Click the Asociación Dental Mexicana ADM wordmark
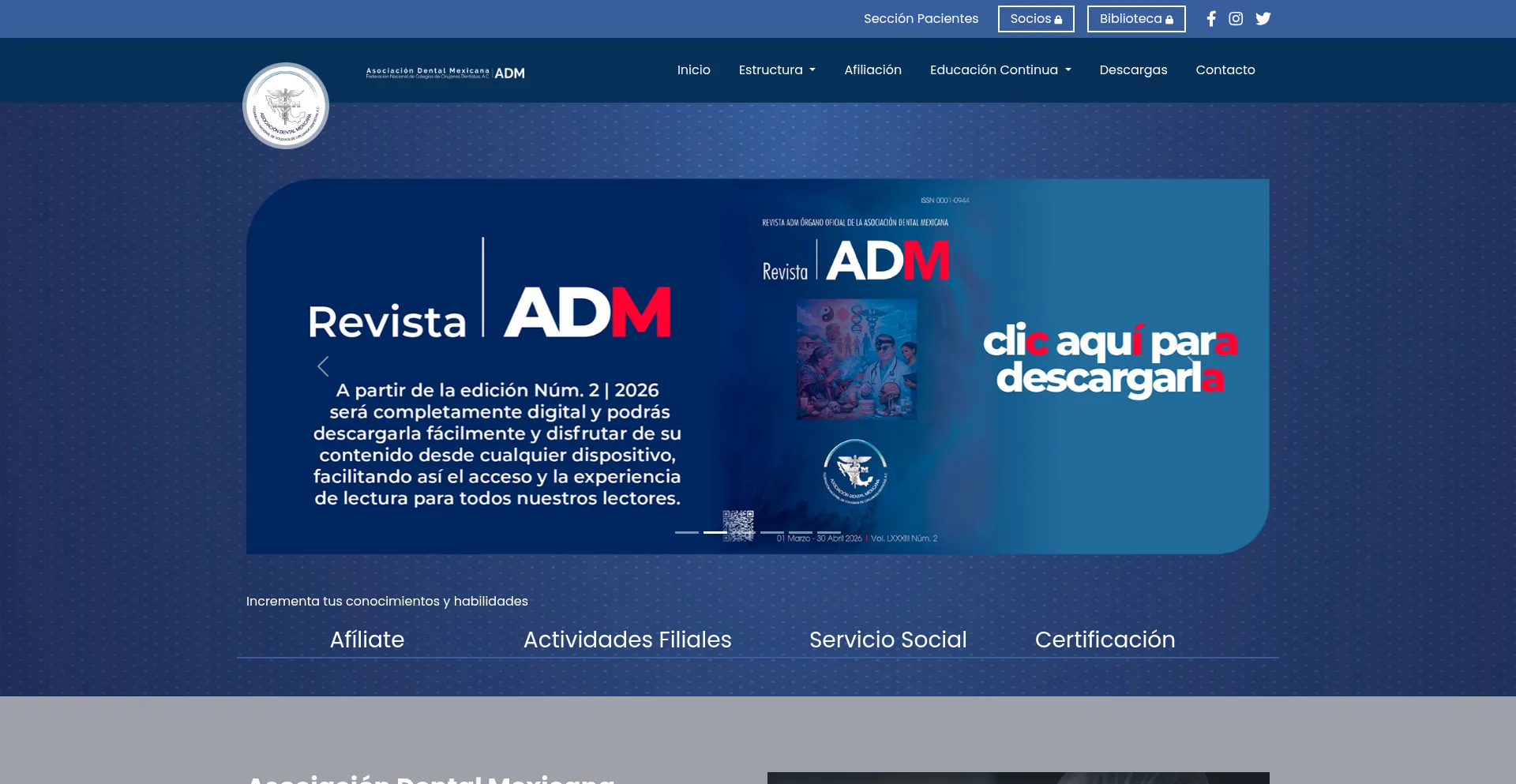This screenshot has height=784, width=1516. coord(445,73)
